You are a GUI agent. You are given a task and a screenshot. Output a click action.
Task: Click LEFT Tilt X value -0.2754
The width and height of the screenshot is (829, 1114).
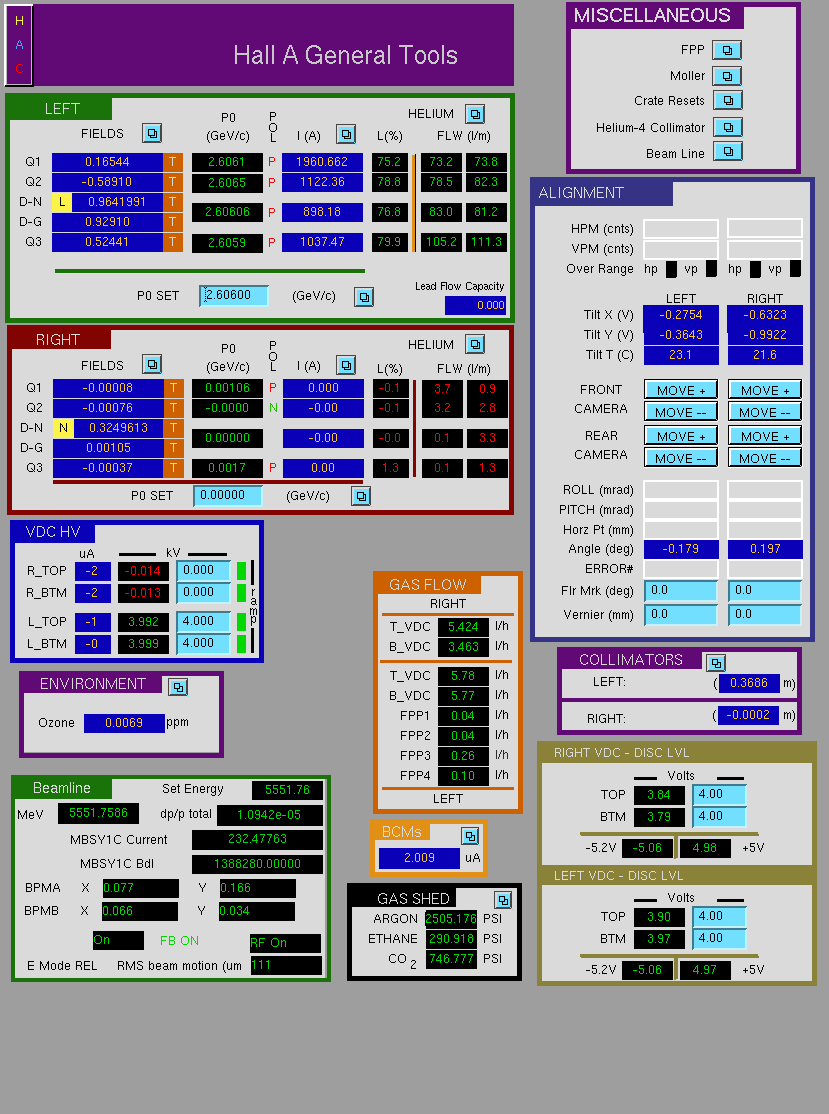681,315
